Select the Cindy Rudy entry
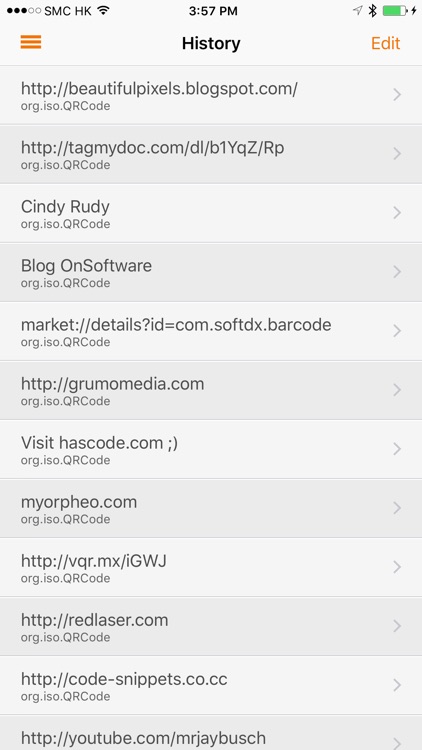Viewport: 422px width, 750px height. click(211, 213)
